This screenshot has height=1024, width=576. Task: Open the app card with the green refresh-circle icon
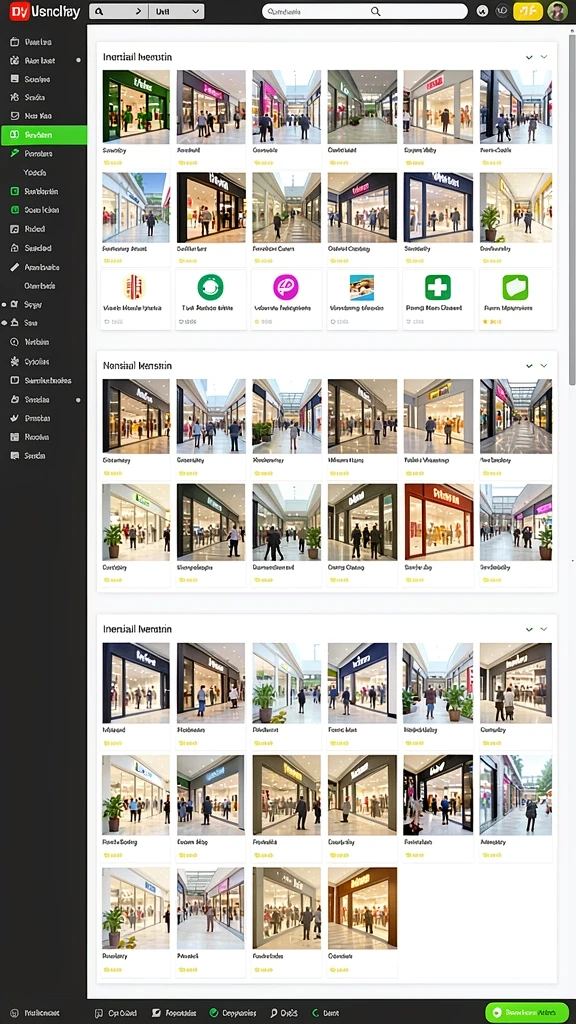click(210, 299)
